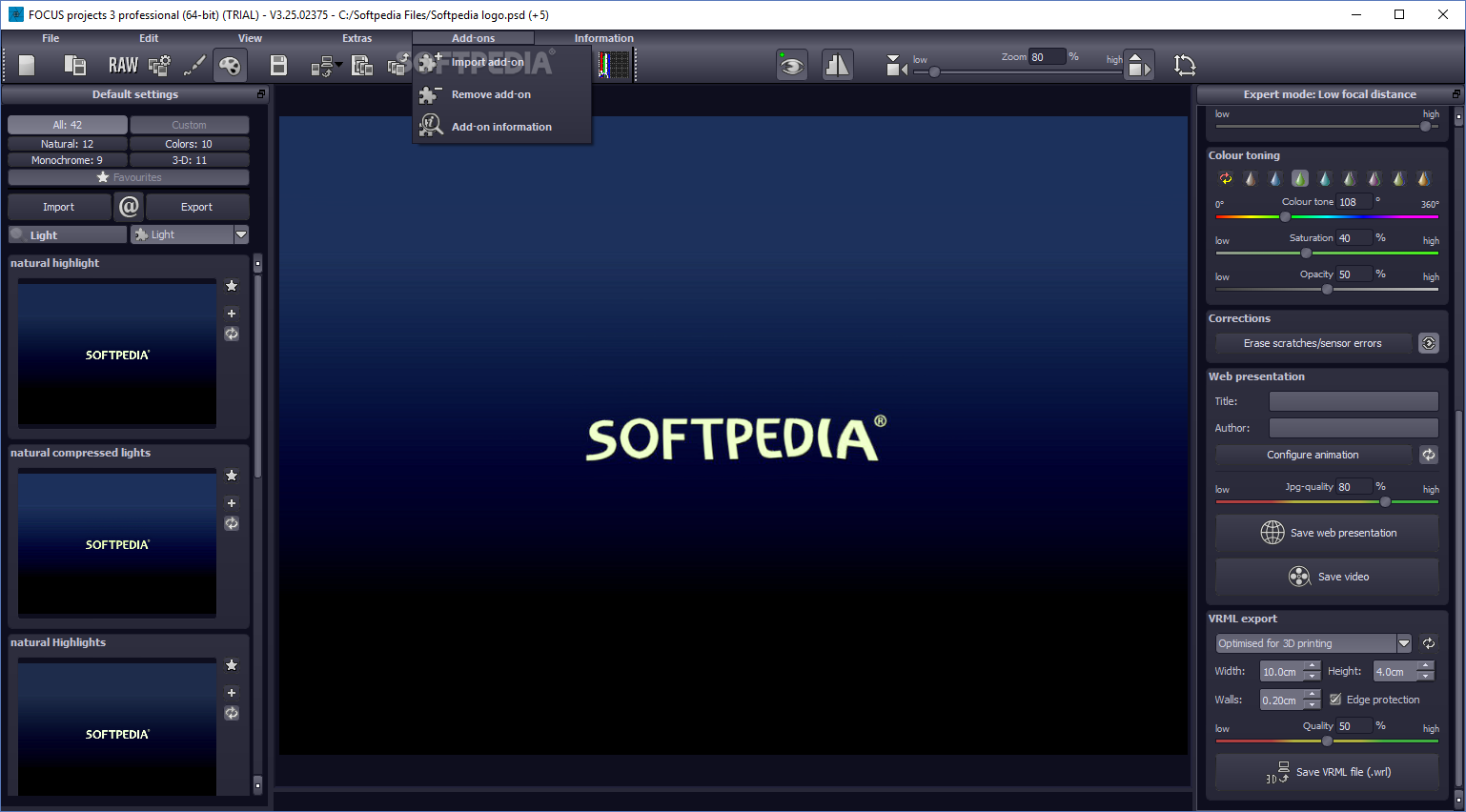Viewport: 1466px width, 812px height.
Task: Select the brush tool icon
Action: (194, 65)
